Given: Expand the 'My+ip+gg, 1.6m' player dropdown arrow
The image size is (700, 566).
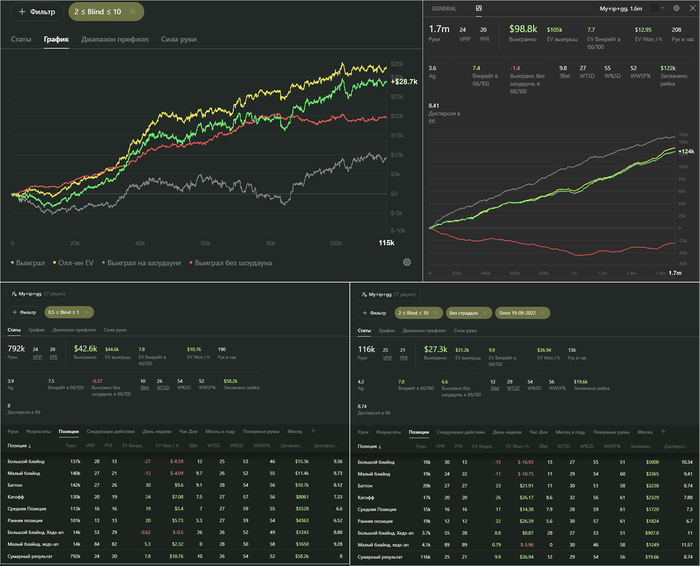Looking at the screenshot, I should (x=662, y=8).
